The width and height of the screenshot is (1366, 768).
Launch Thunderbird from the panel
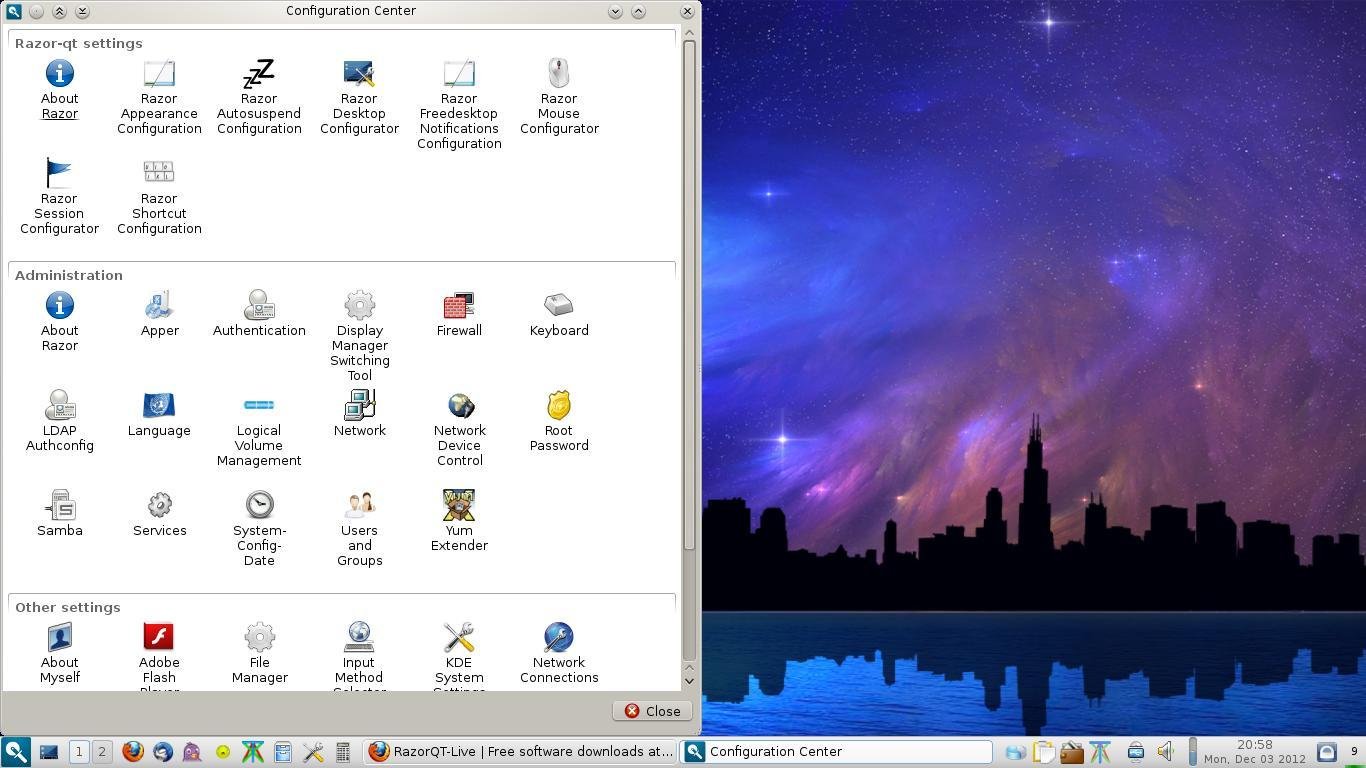[x=163, y=752]
